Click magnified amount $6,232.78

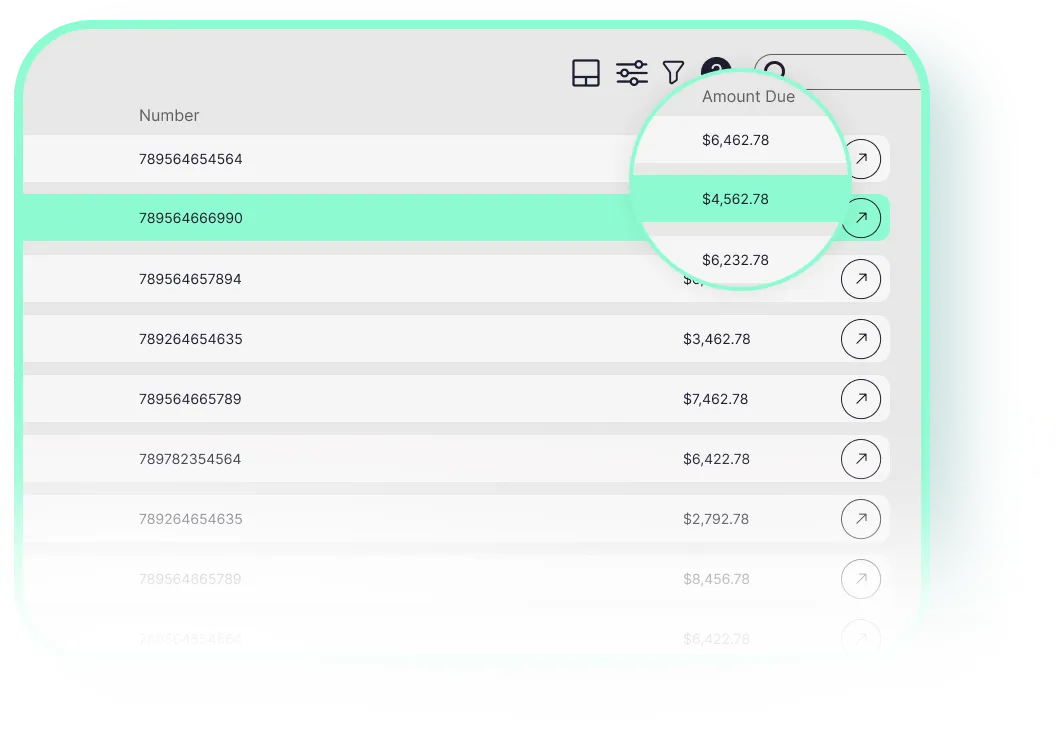tap(736, 260)
